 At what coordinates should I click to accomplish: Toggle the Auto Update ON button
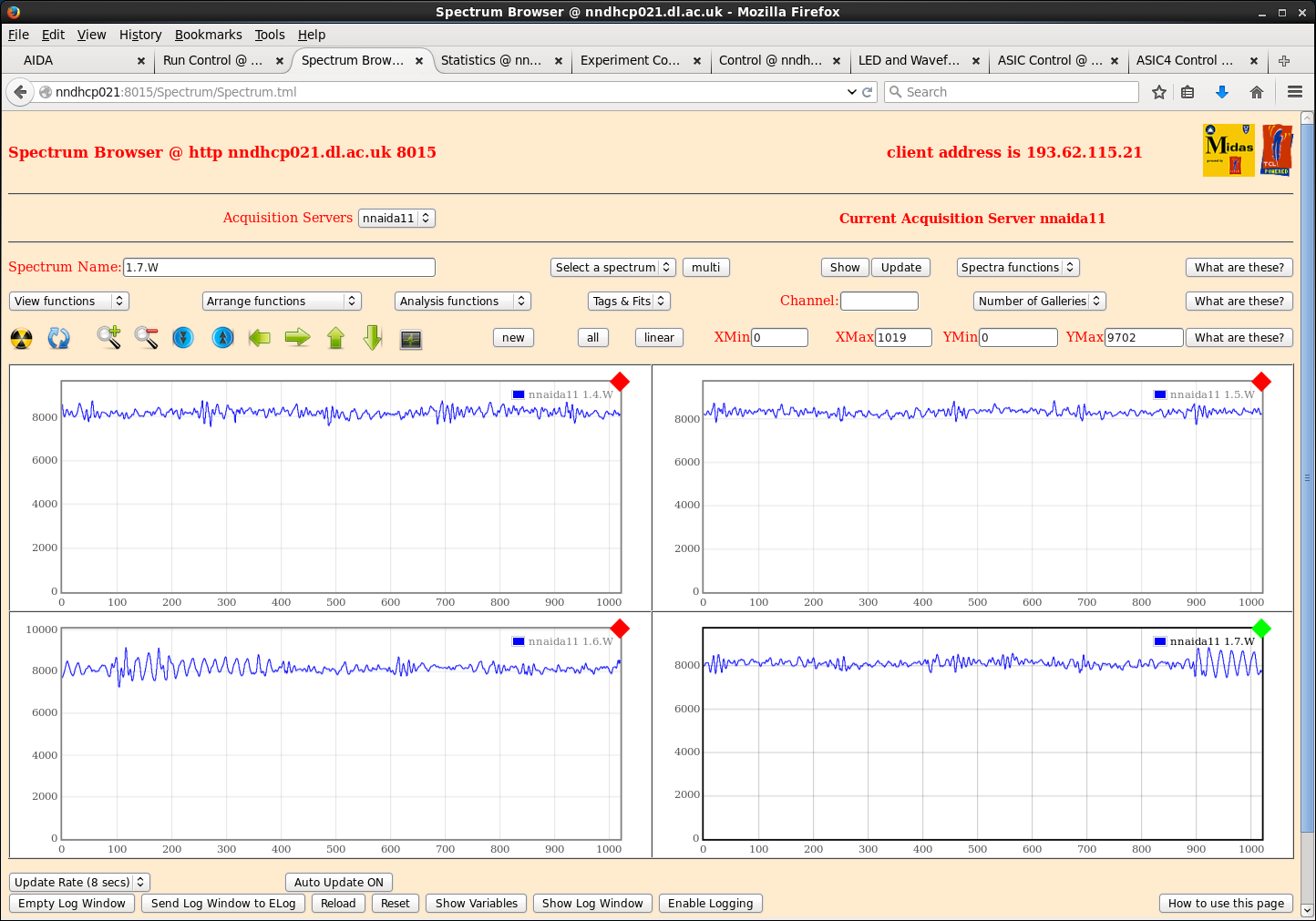[338, 882]
